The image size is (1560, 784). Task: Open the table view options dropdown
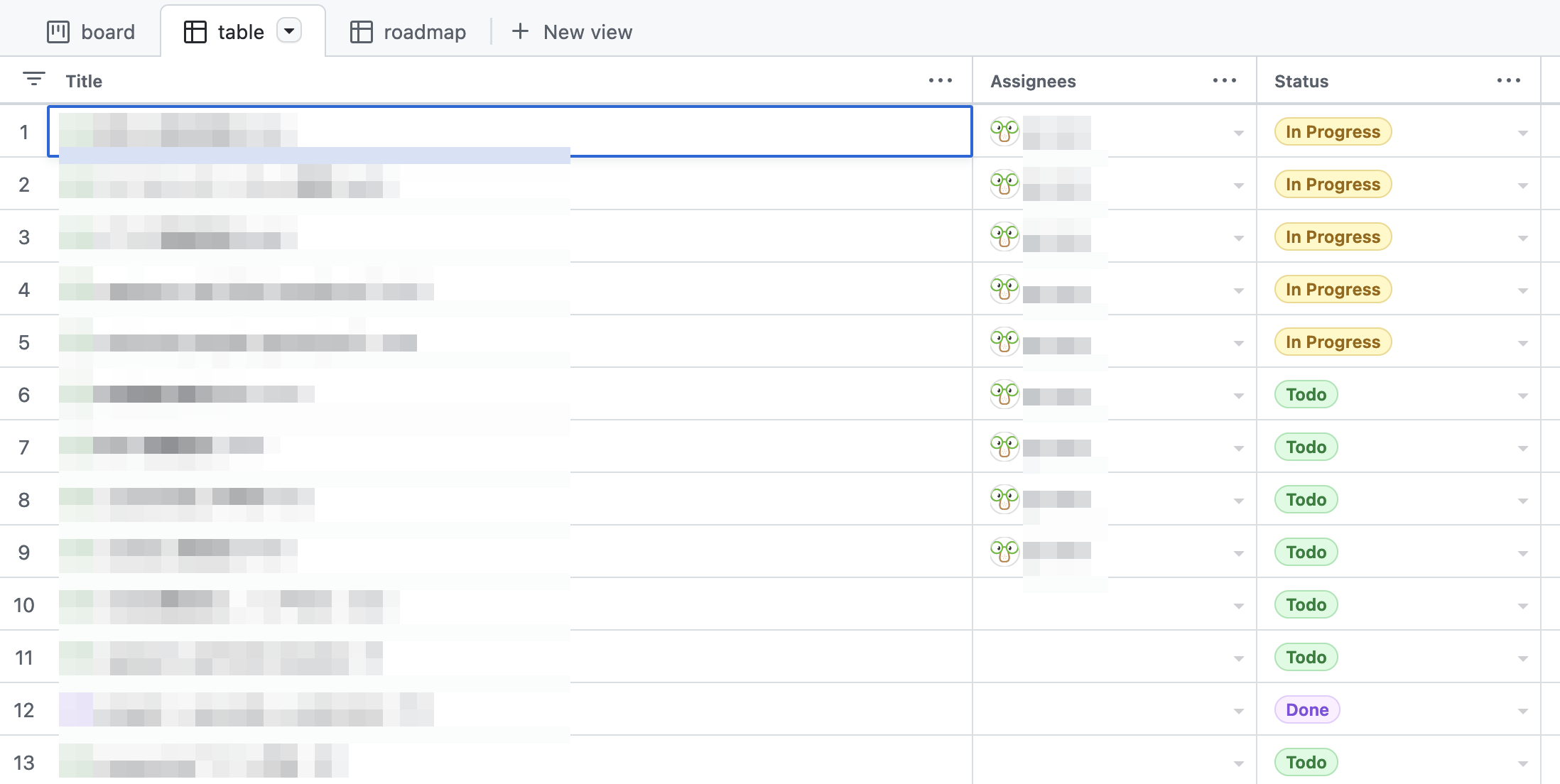coord(289,32)
